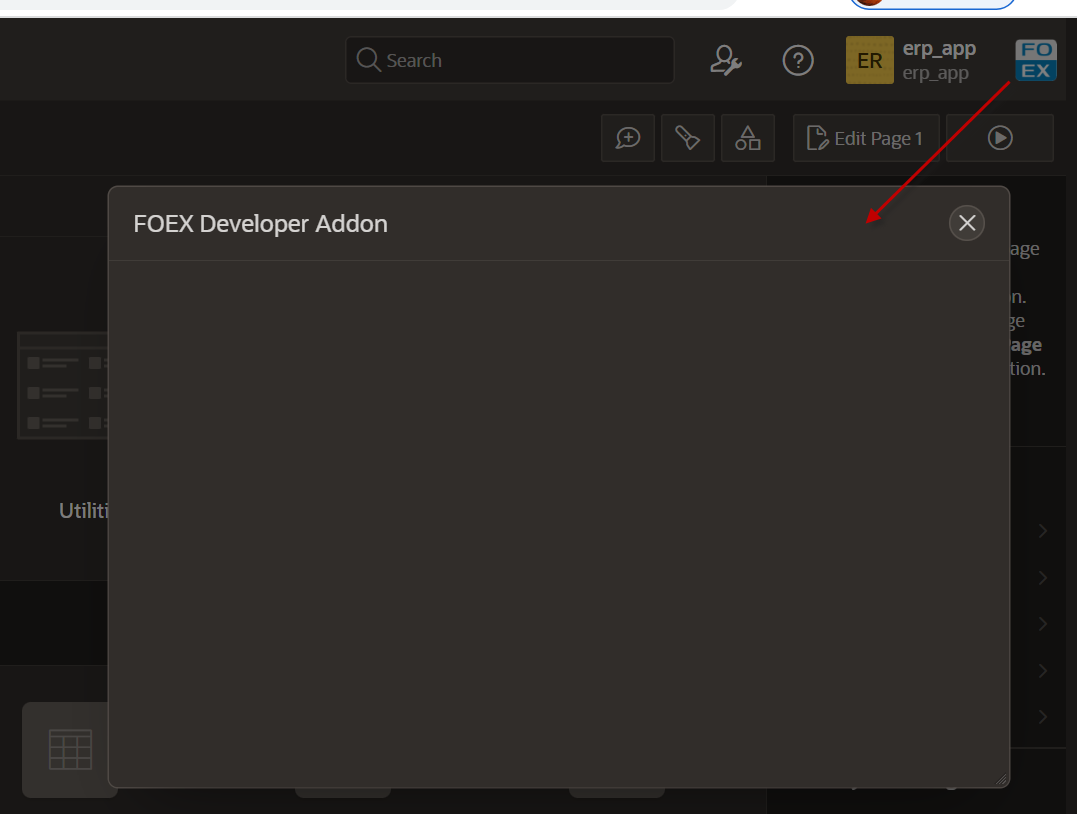
Task: Click the flashlight Spotlight search icon
Action: [x=688, y=138]
